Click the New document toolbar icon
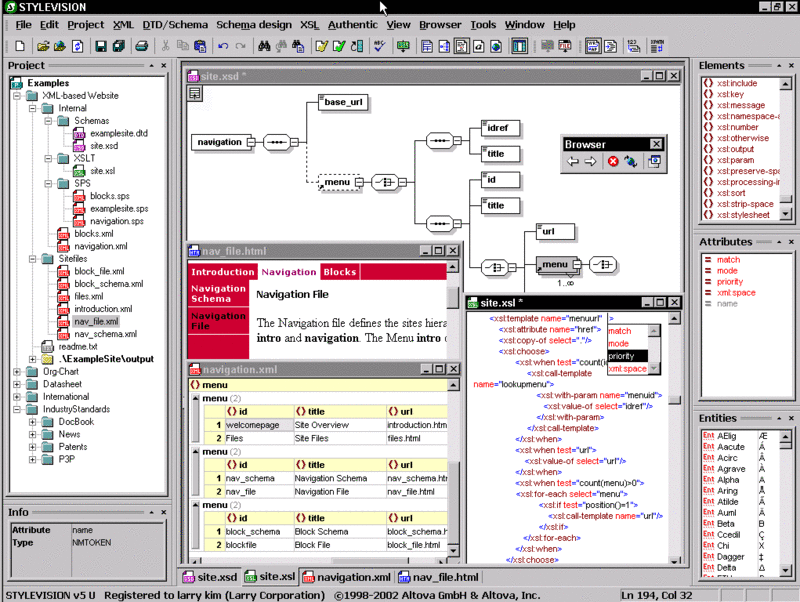 point(20,46)
